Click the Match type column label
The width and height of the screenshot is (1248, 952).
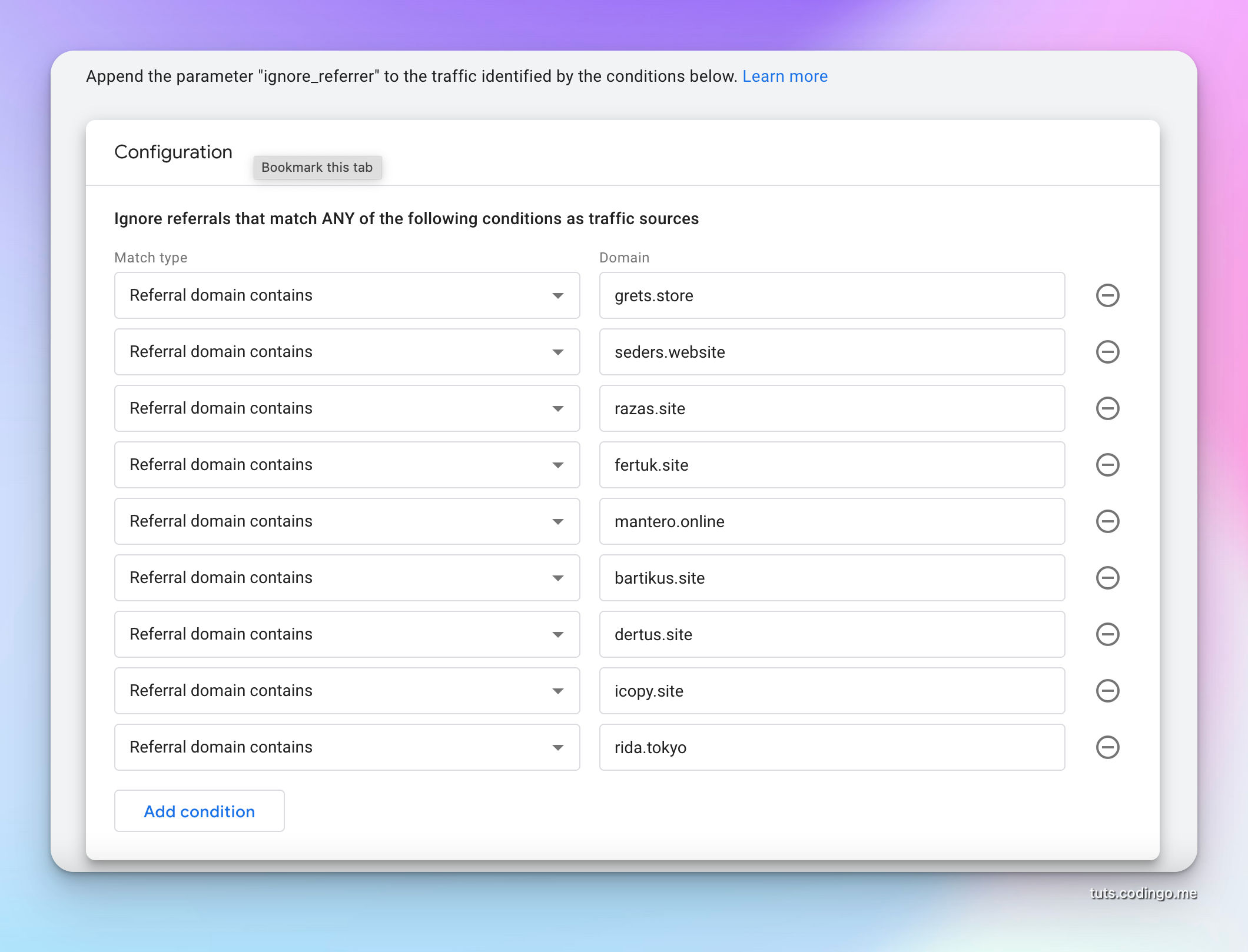point(151,258)
